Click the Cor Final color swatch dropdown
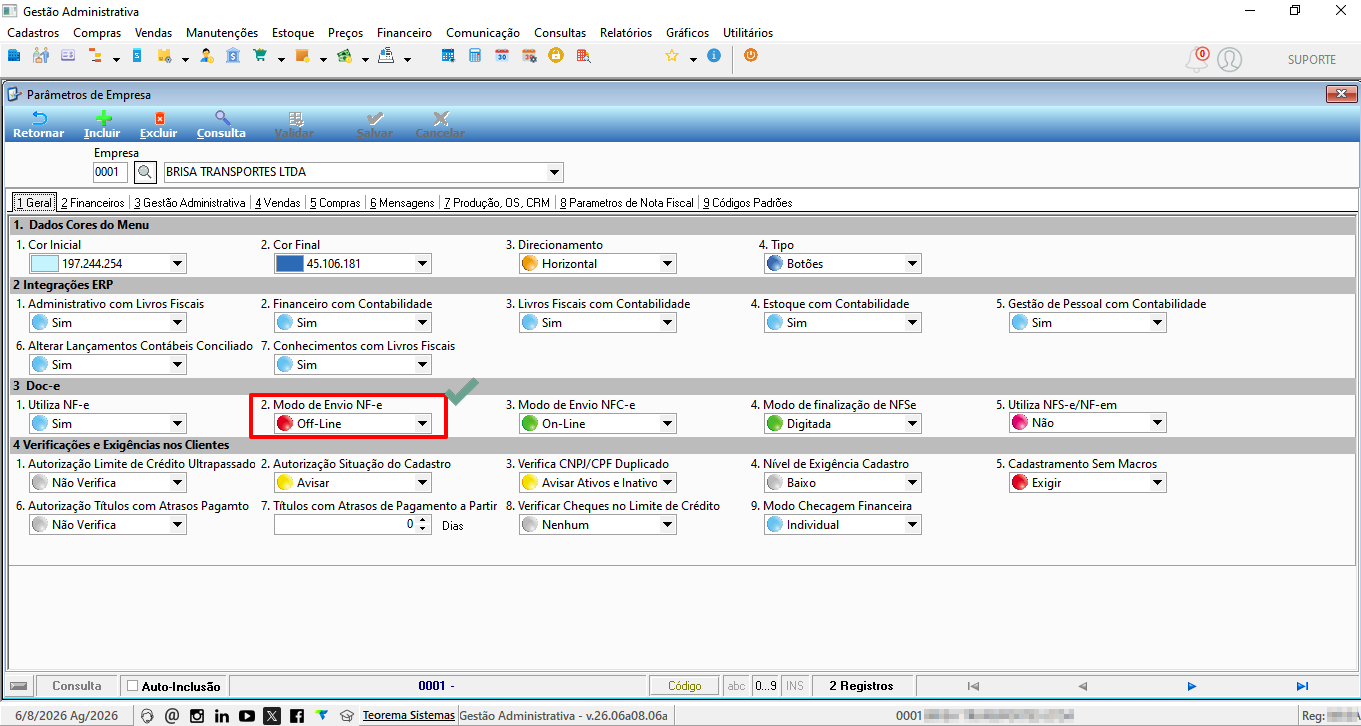The height and width of the screenshot is (726, 1361). click(353, 264)
